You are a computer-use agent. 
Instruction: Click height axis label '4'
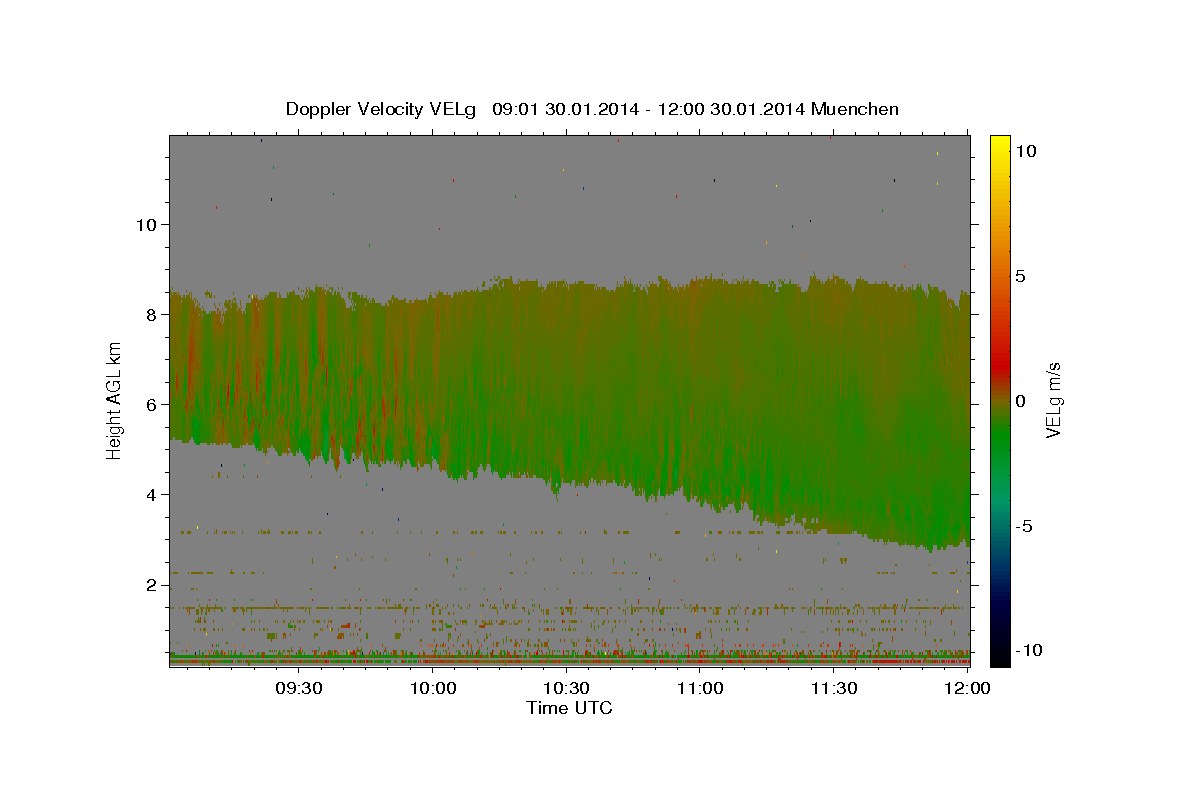149,494
